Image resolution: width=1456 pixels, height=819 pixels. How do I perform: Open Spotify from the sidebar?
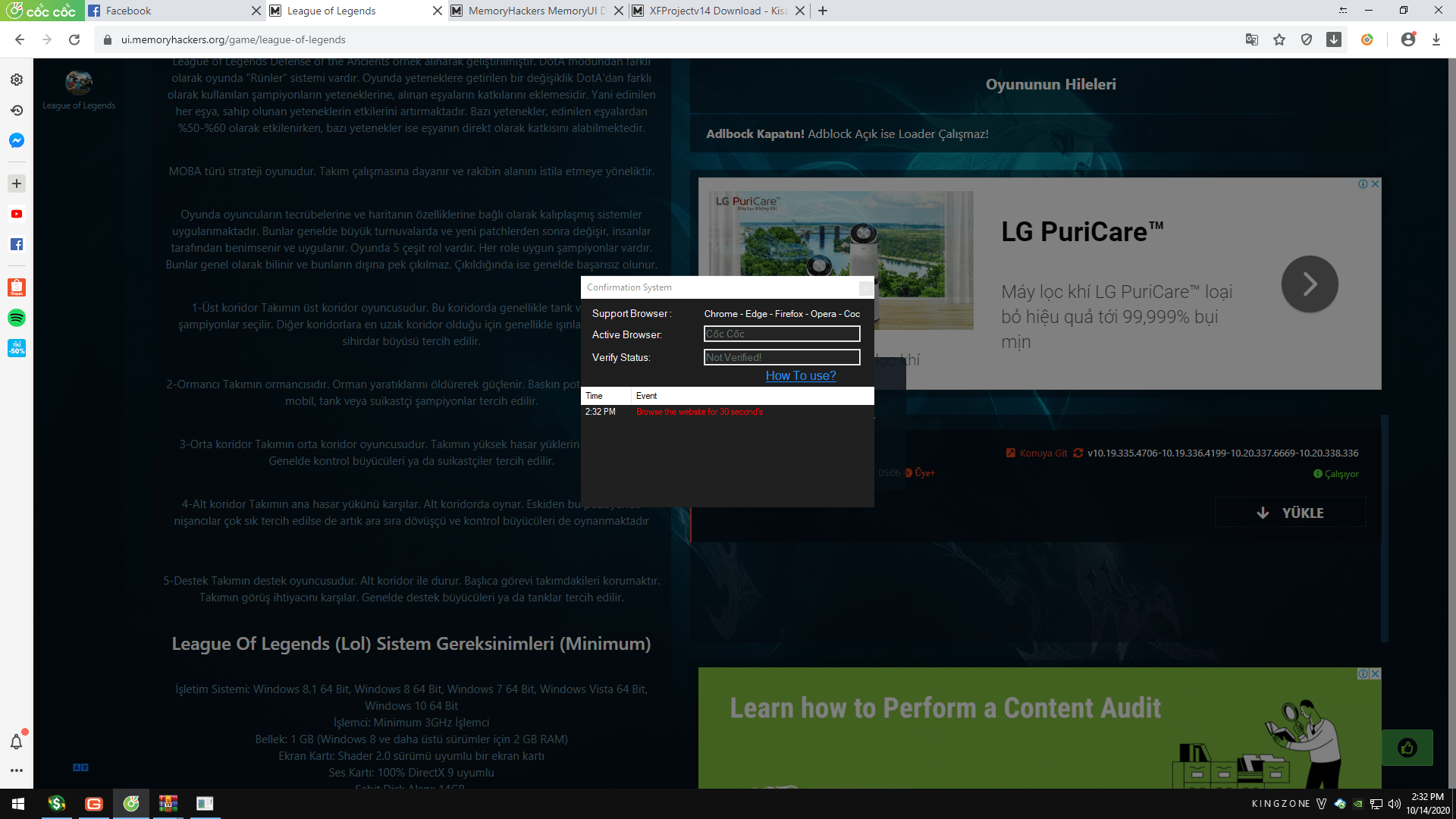[x=17, y=318]
